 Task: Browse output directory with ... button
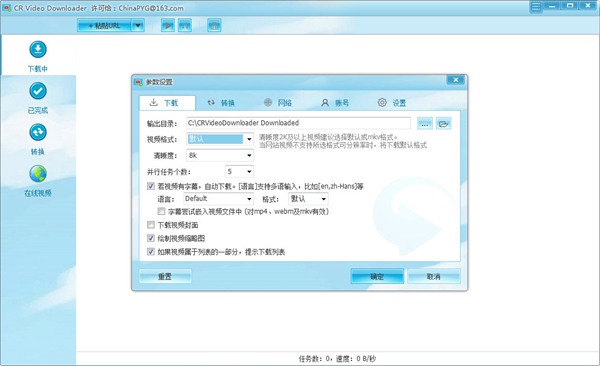click(x=425, y=124)
